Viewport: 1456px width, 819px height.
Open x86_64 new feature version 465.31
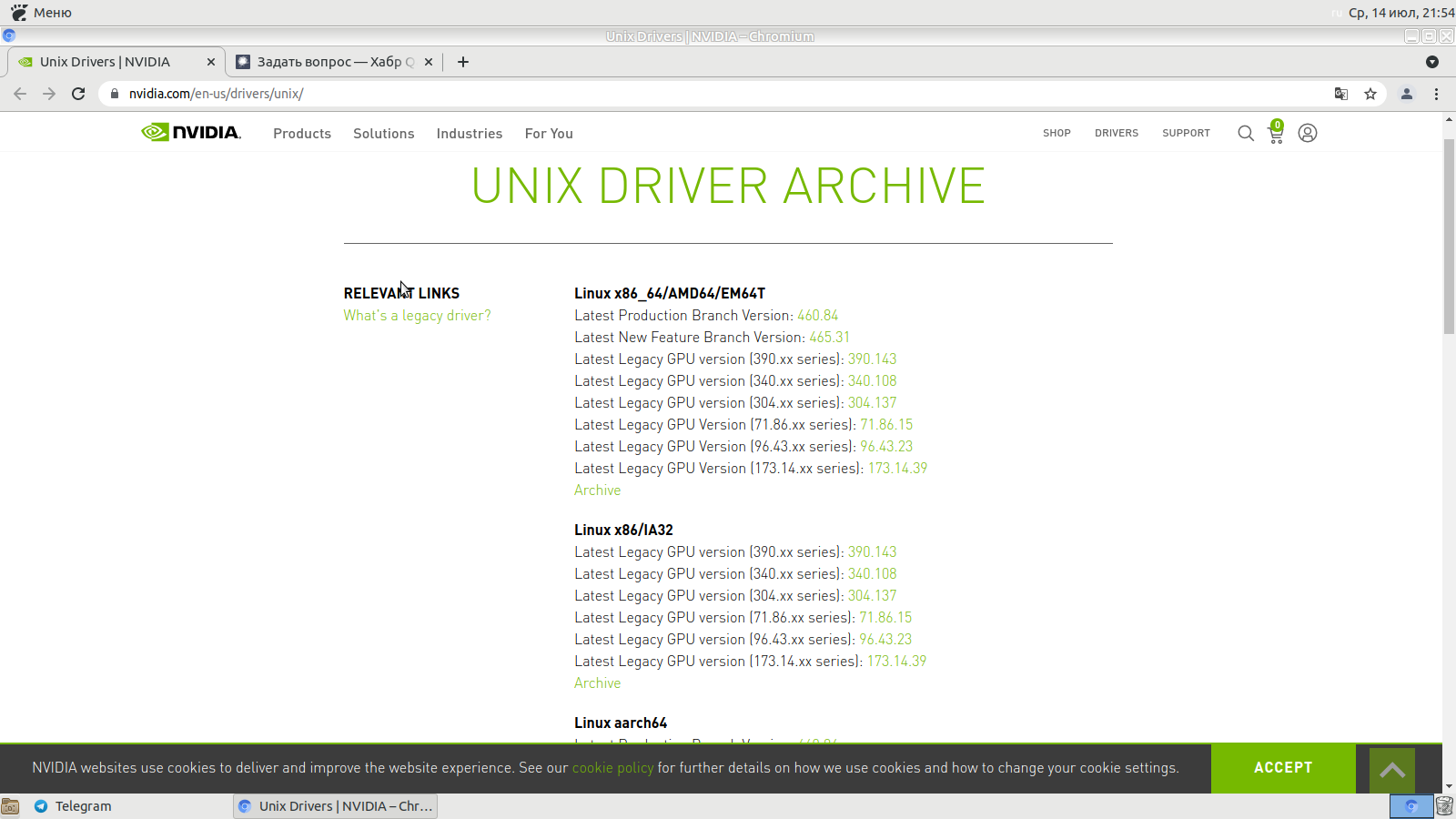(x=829, y=338)
